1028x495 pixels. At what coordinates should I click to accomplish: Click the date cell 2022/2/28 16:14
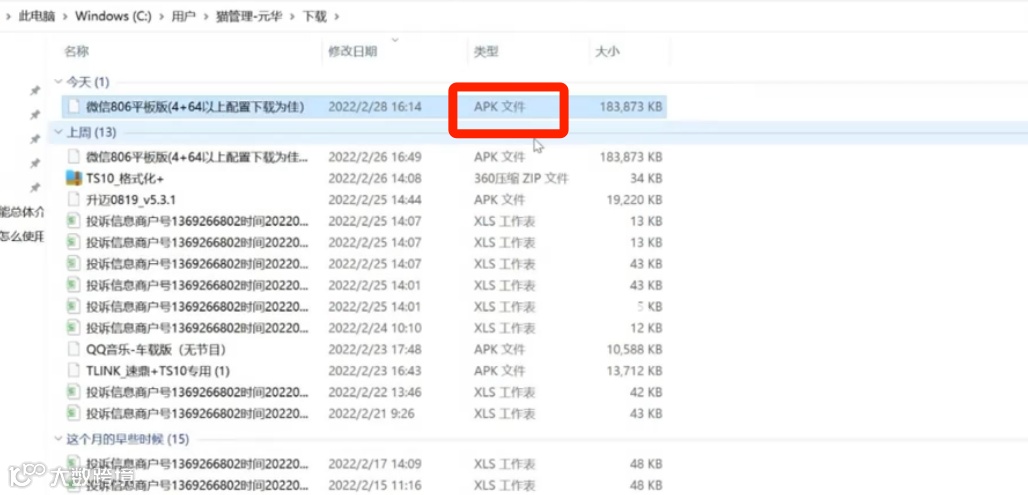[x=374, y=106]
